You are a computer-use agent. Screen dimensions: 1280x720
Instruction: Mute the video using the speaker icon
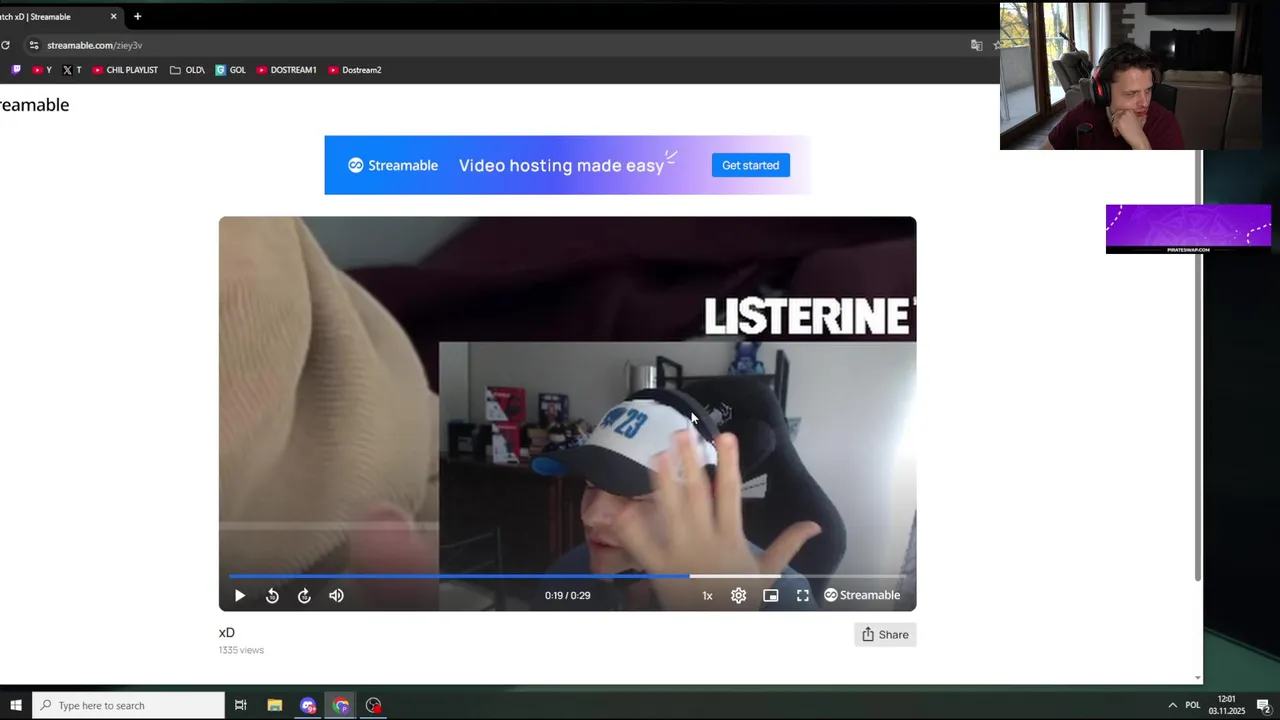coord(336,595)
